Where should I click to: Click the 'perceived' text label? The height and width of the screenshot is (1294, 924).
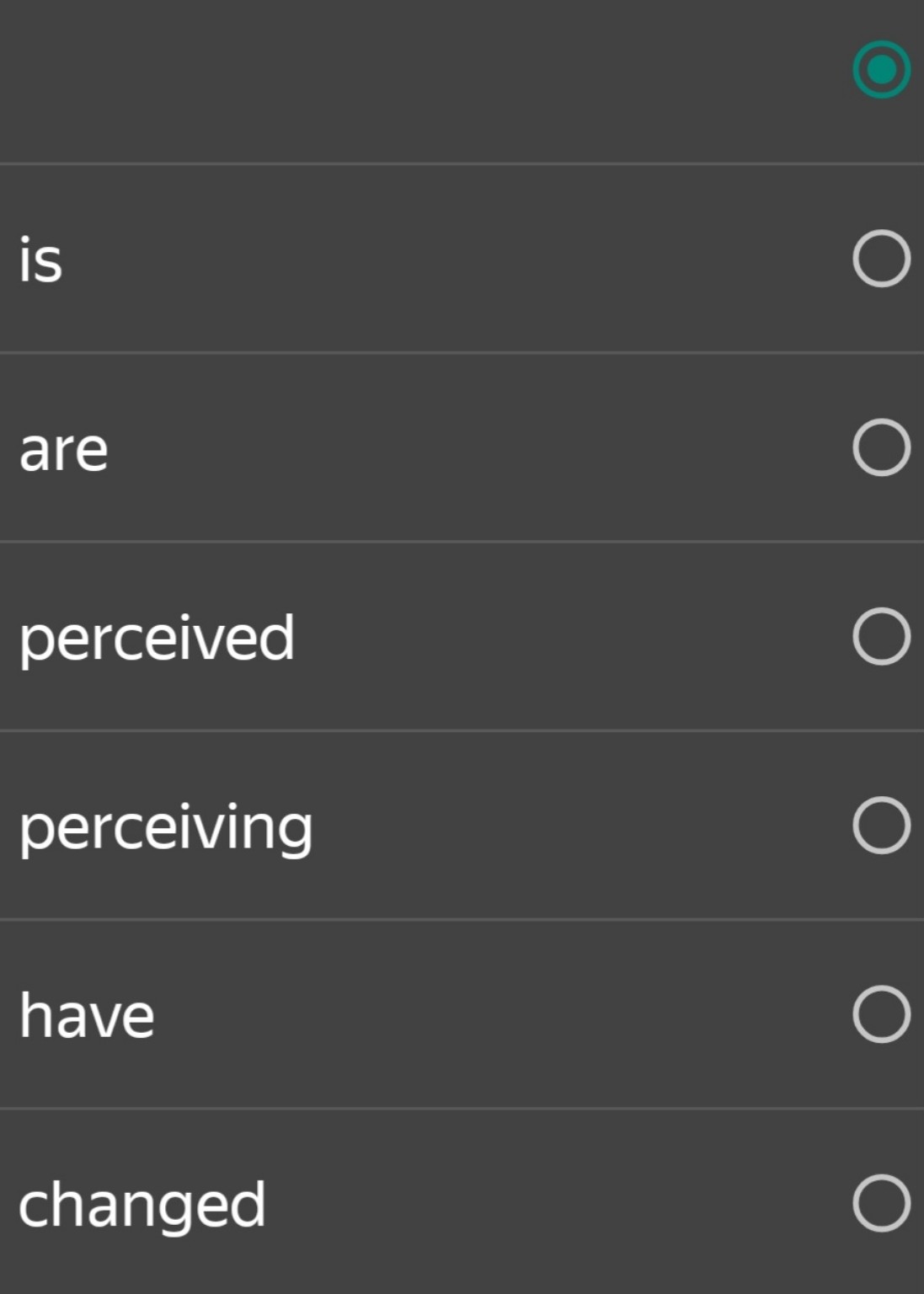click(157, 639)
